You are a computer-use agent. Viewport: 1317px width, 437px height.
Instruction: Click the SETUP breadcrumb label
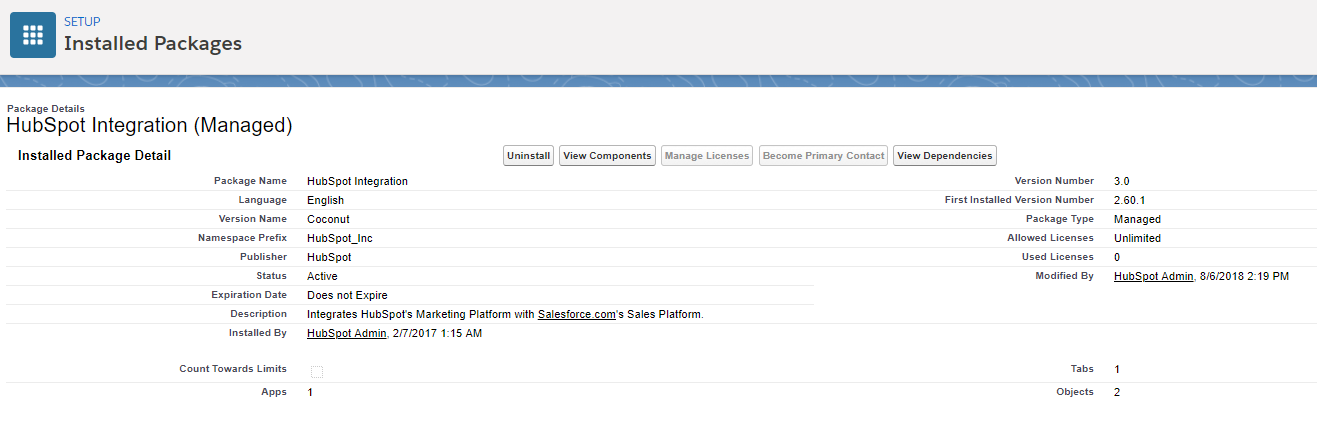[82, 21]
